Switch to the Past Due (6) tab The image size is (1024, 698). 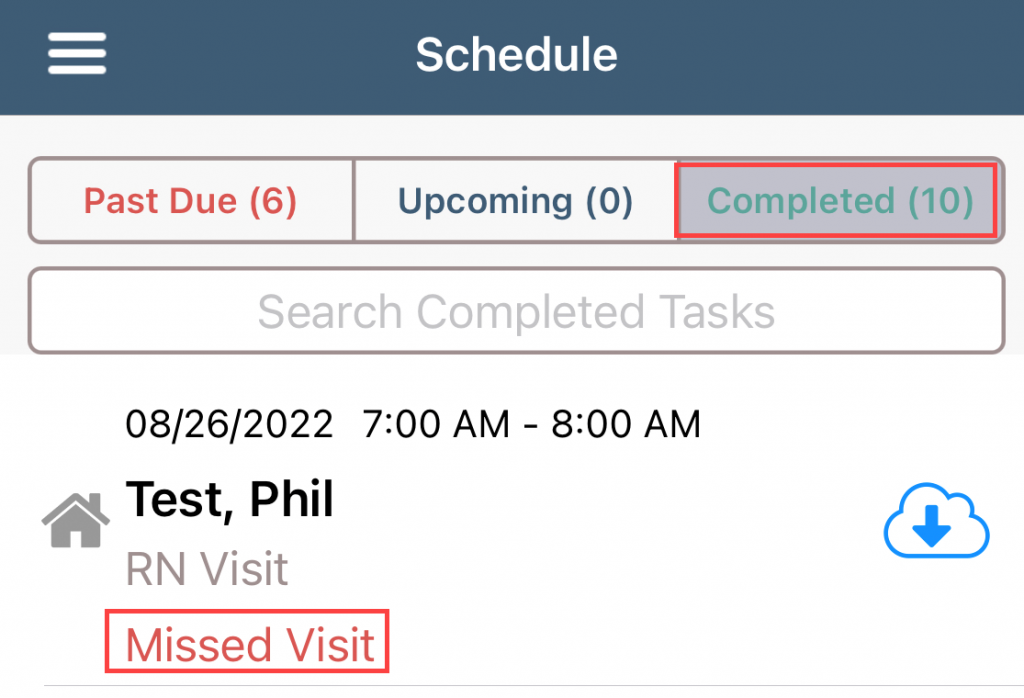tap(190, 200)
